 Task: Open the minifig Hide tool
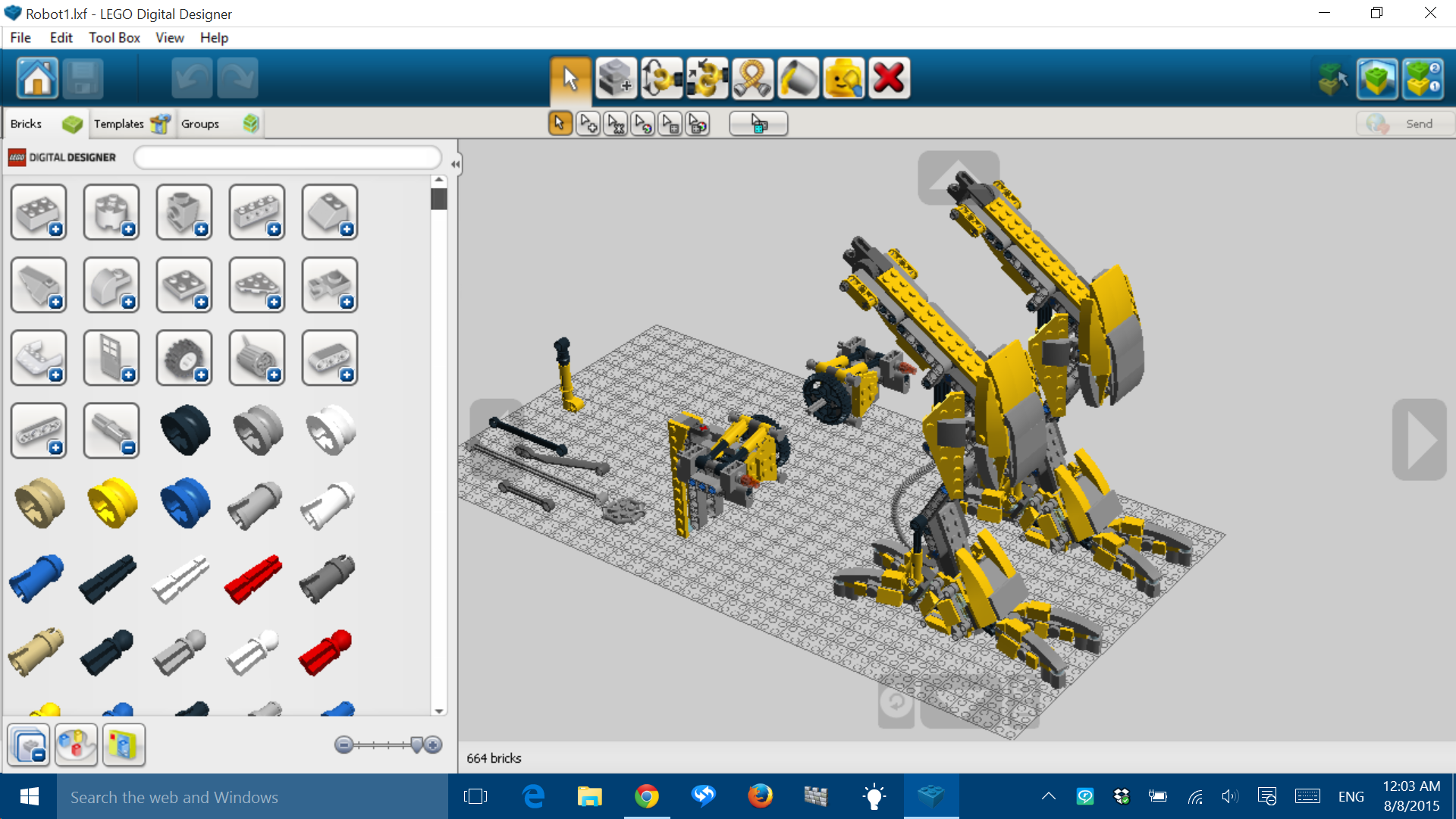[844, 77]
